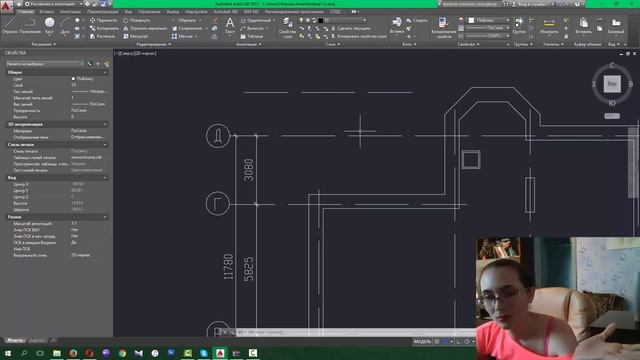Click the viewport label [-][Сверху][2D-каркас]
The height and width of the screenshot is (360, 640).
tap(136, 53)
